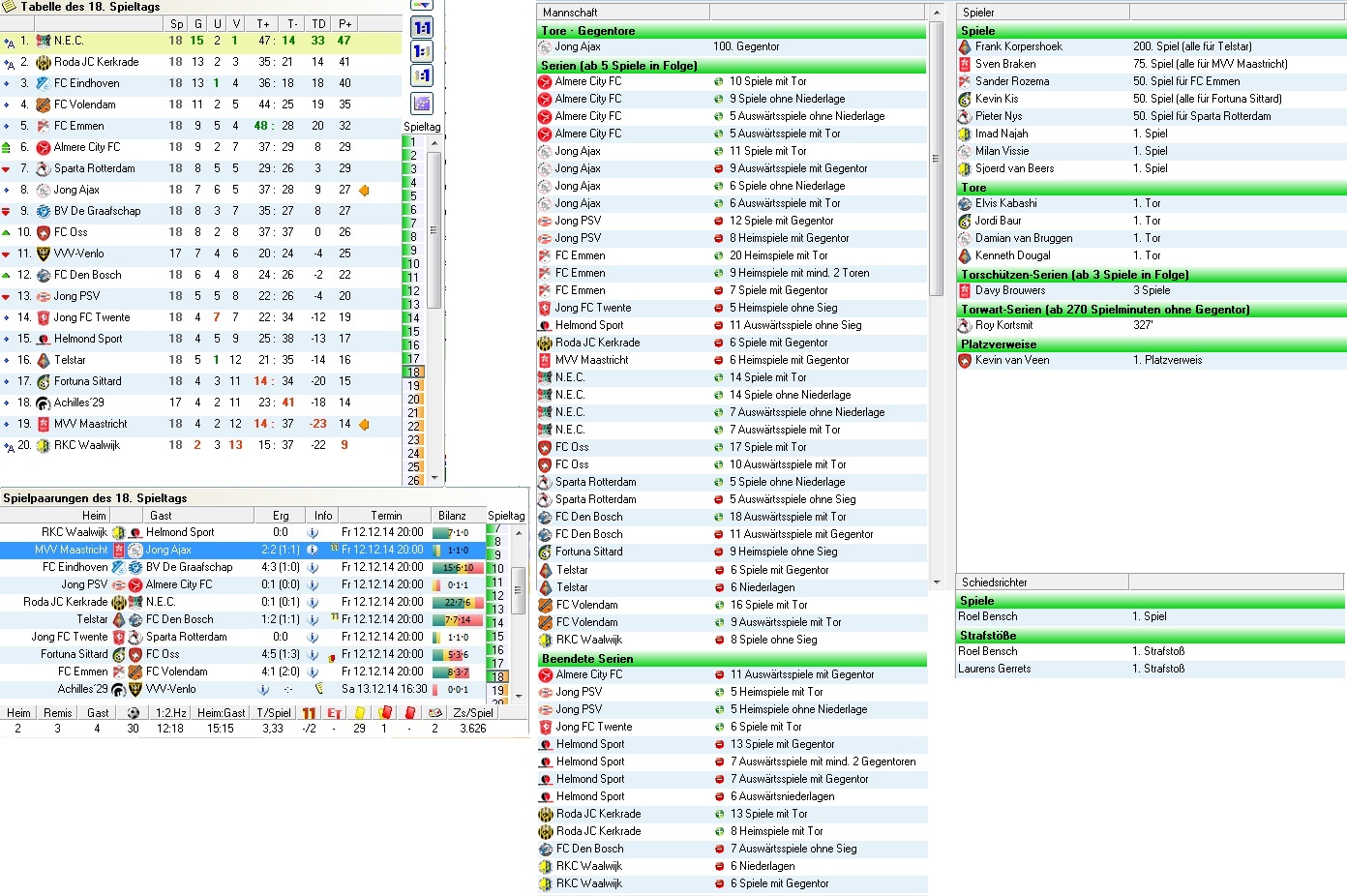The height and width of the screenshot is (896, 1347).
Task: Select the Telstar vs FC Den Bosch fixture
Action: pyautogui.click(x=242, y=619)
